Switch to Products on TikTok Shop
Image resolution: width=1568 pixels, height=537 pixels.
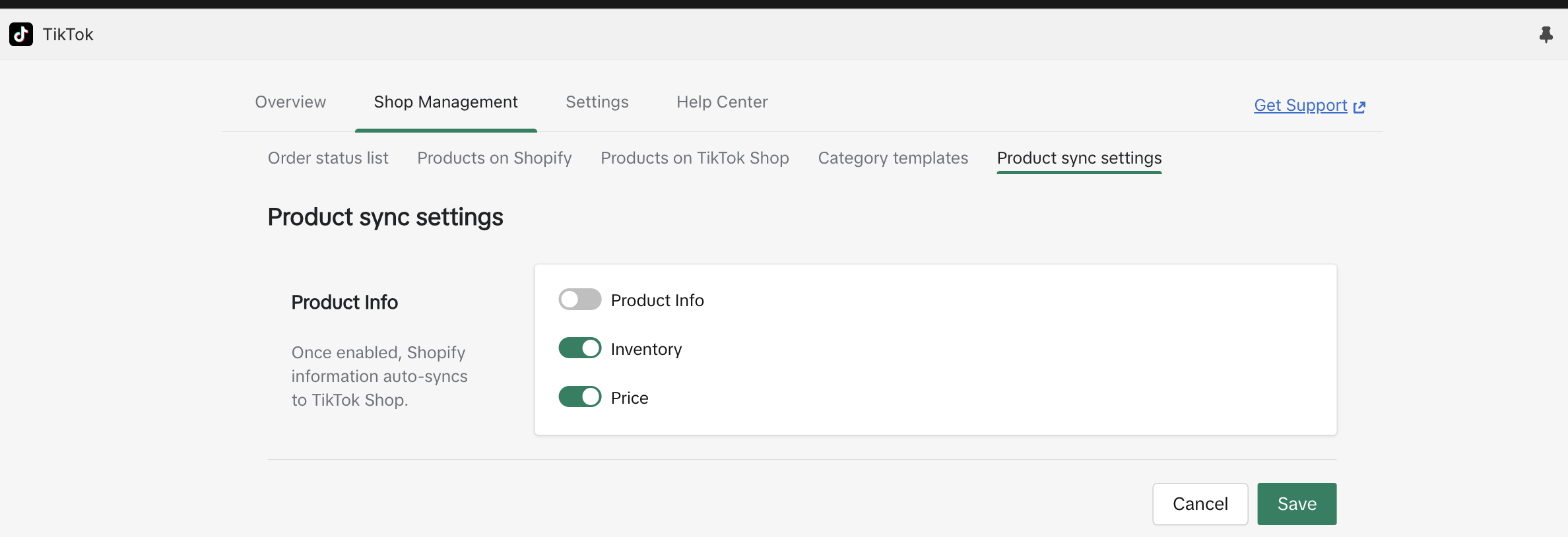pyautogui.click(x=694, y=158)
